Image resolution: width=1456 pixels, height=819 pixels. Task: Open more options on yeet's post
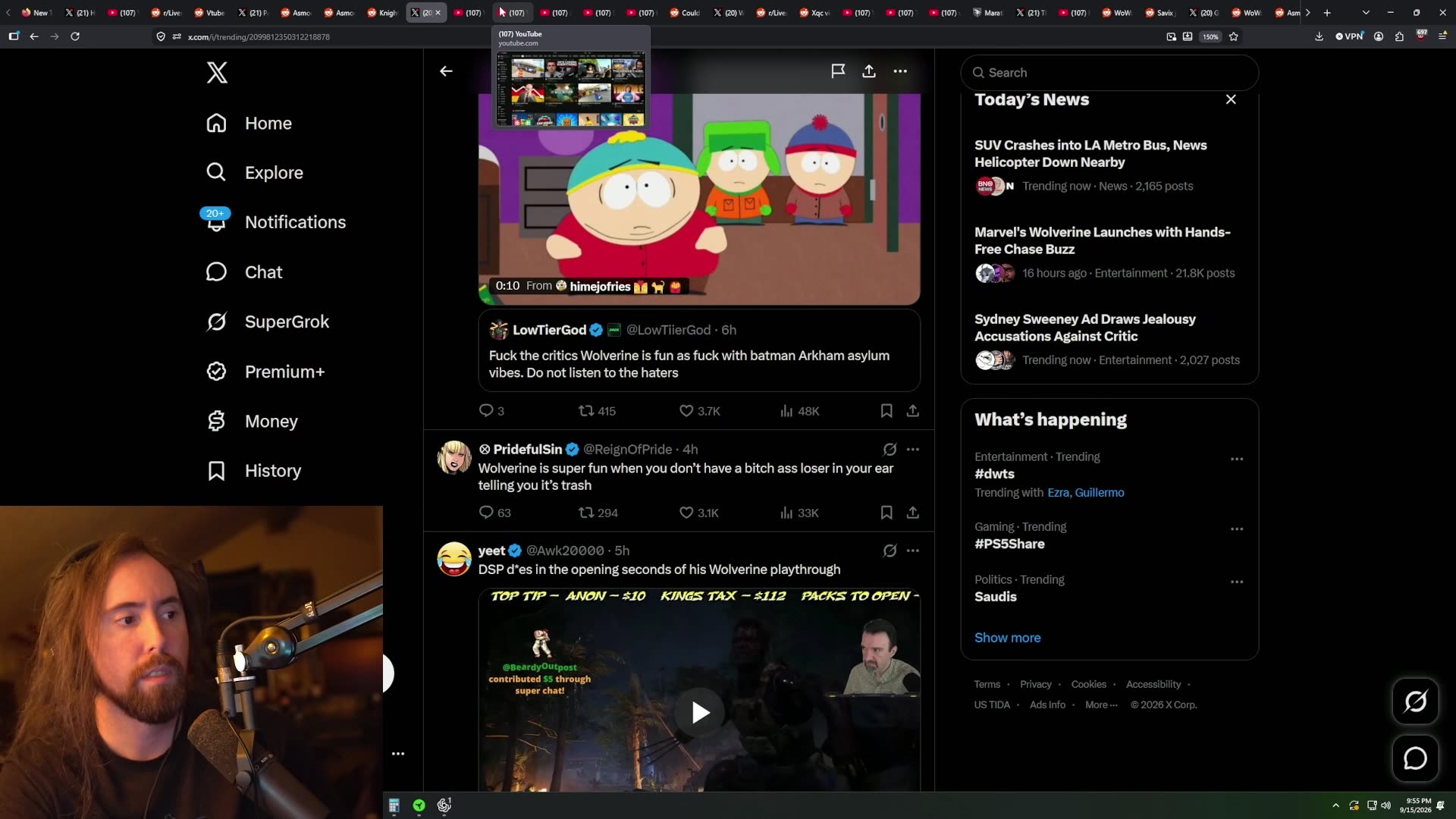(913, 551)
